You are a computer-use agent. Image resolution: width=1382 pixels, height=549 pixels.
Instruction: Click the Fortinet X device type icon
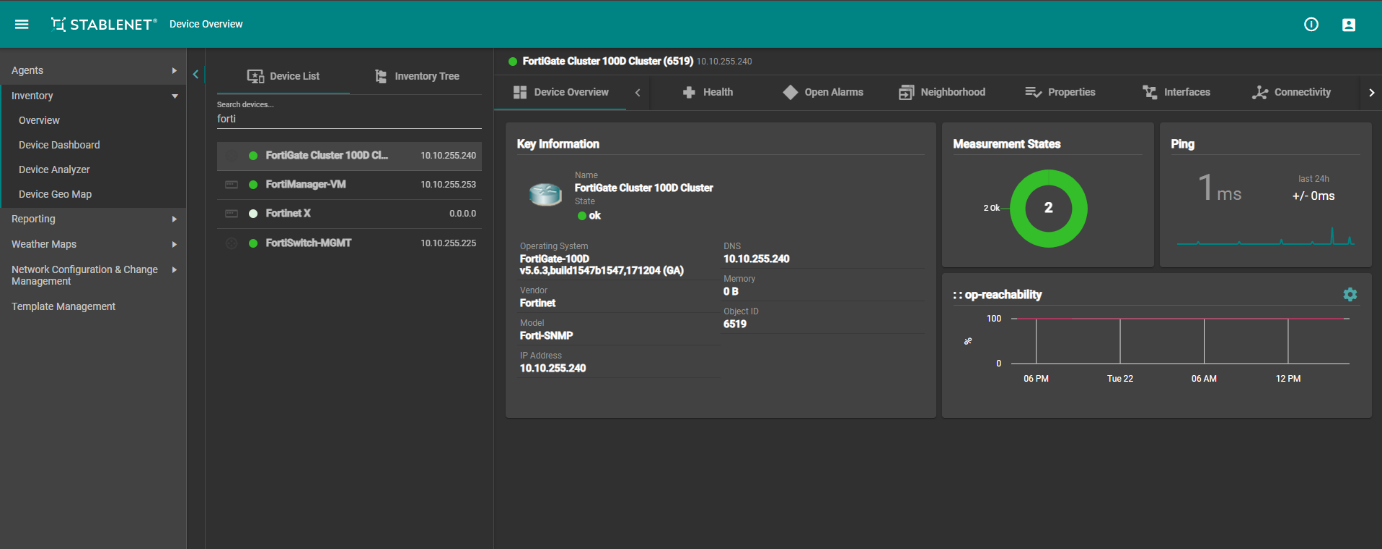click(x=231, y=214)
